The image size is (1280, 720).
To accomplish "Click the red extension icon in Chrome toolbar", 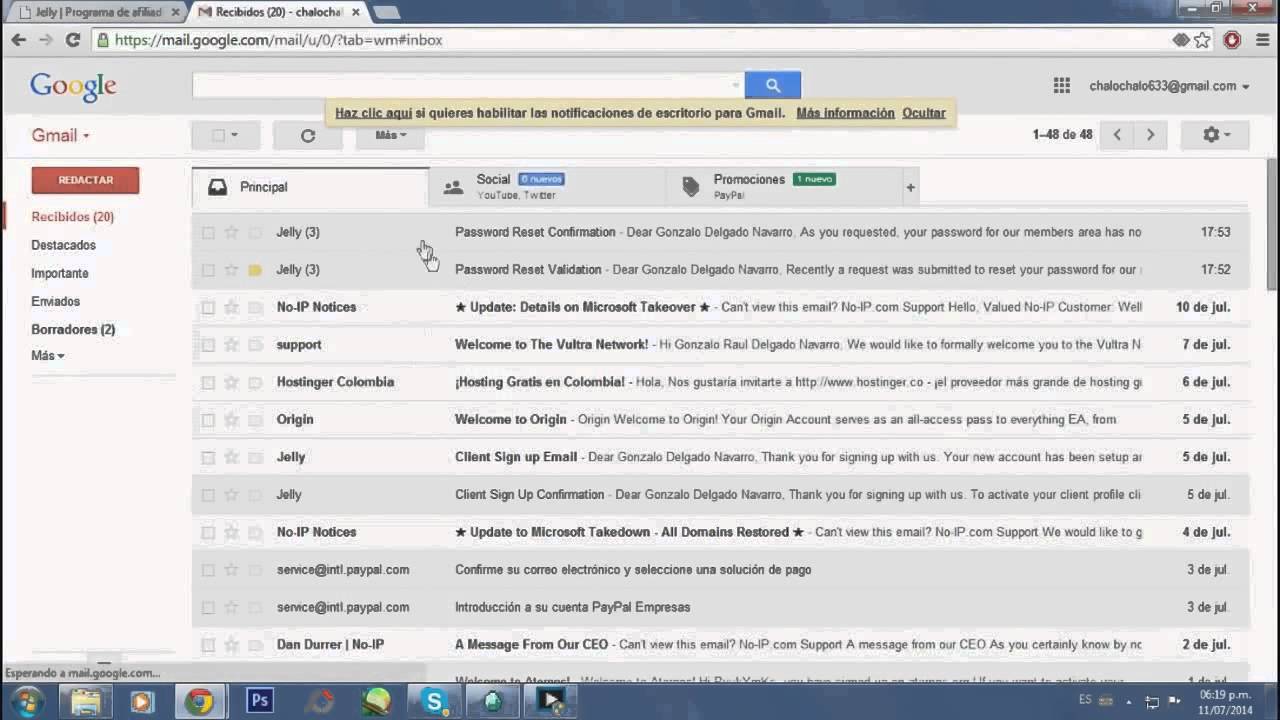I will coord(1232,40).
